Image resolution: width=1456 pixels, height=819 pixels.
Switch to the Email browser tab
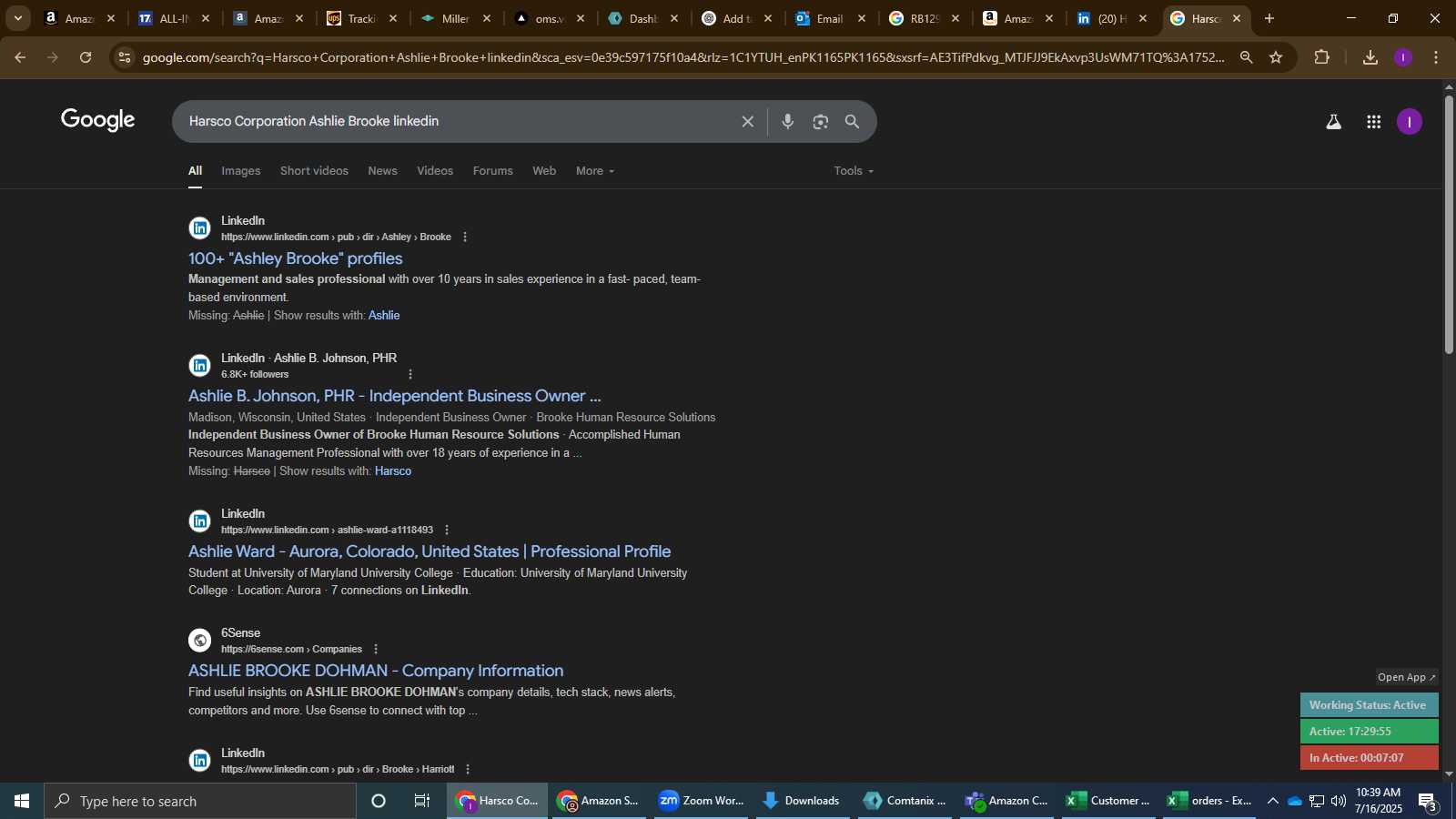[830, 18]
